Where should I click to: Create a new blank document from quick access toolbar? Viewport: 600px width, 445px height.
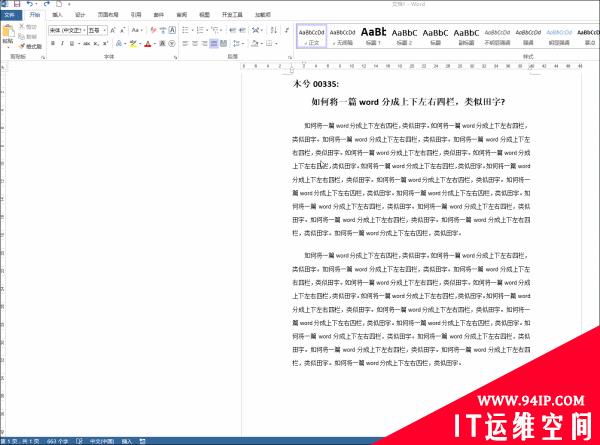click(x=59, y=4)
